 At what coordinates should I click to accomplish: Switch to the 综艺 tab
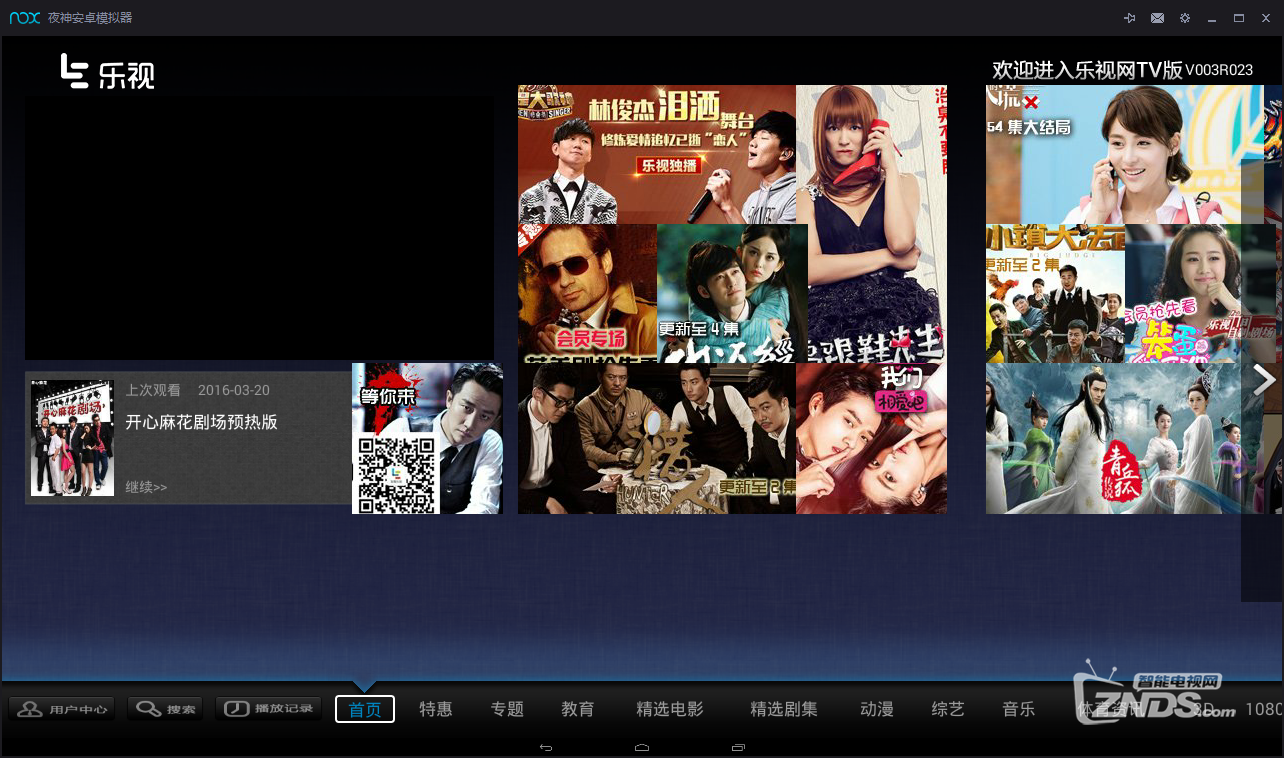coord(948,709)
